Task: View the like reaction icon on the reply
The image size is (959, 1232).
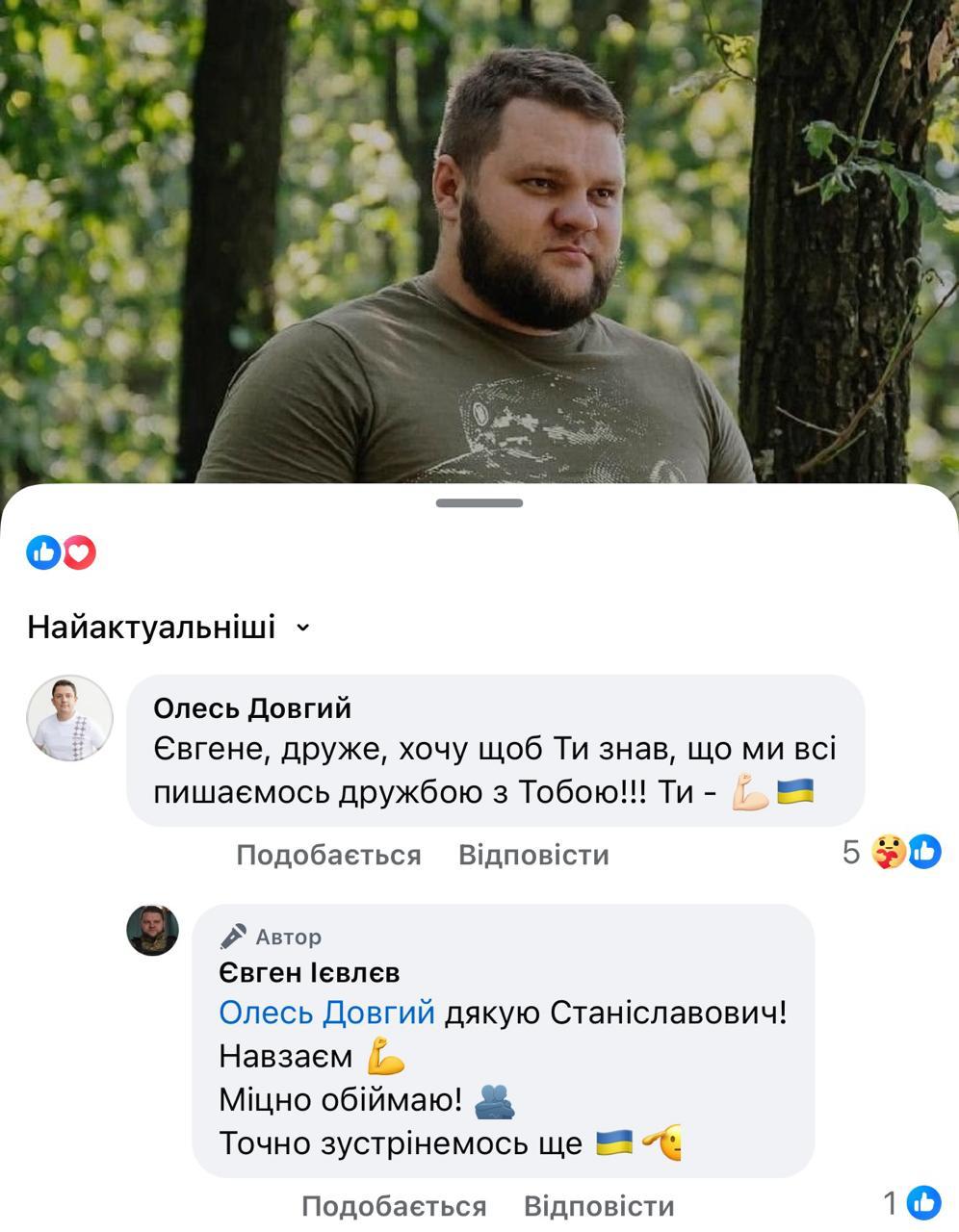Action: click(x=924, y=1203)
